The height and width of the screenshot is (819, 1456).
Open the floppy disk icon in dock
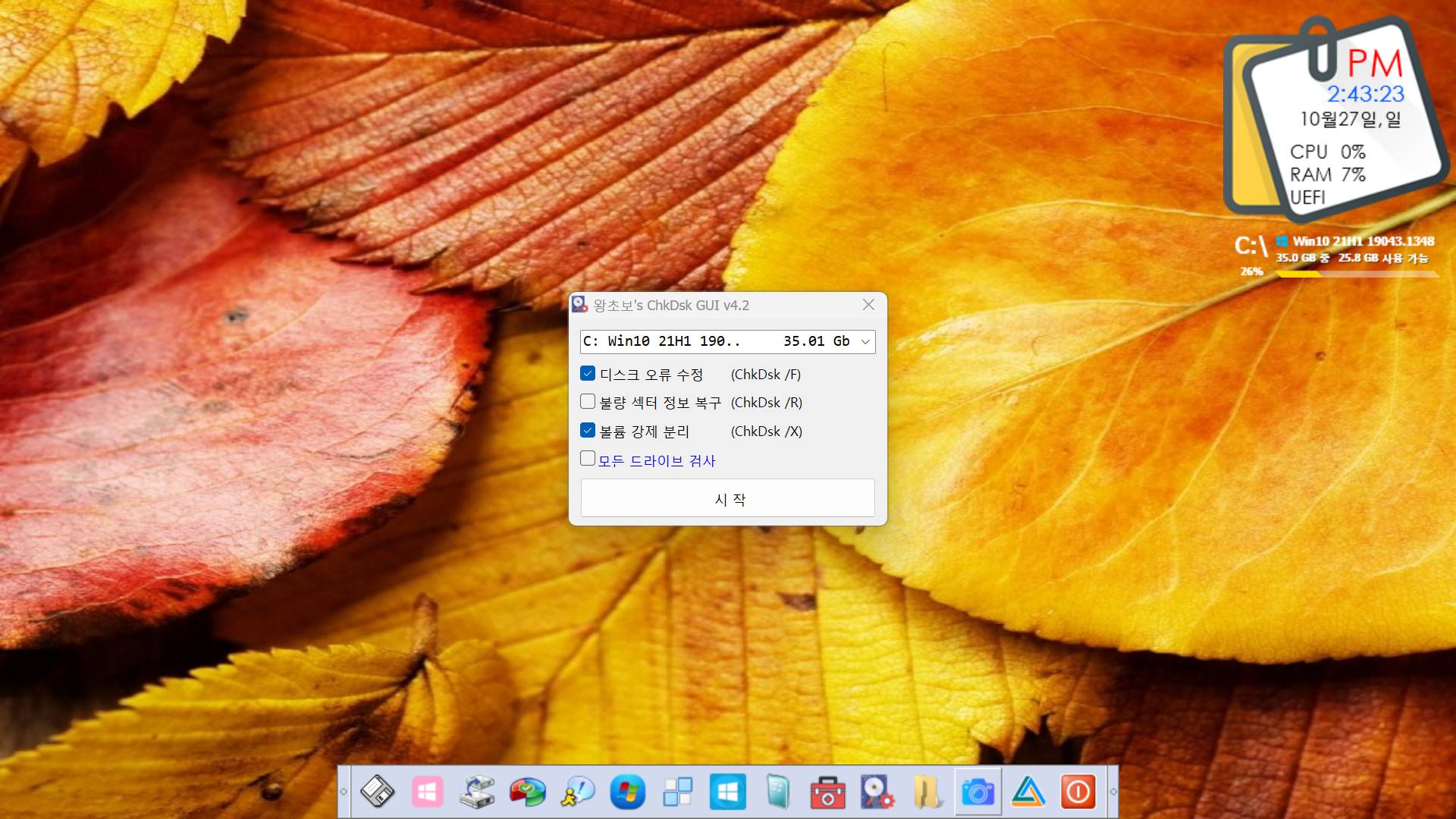[377, 792]
